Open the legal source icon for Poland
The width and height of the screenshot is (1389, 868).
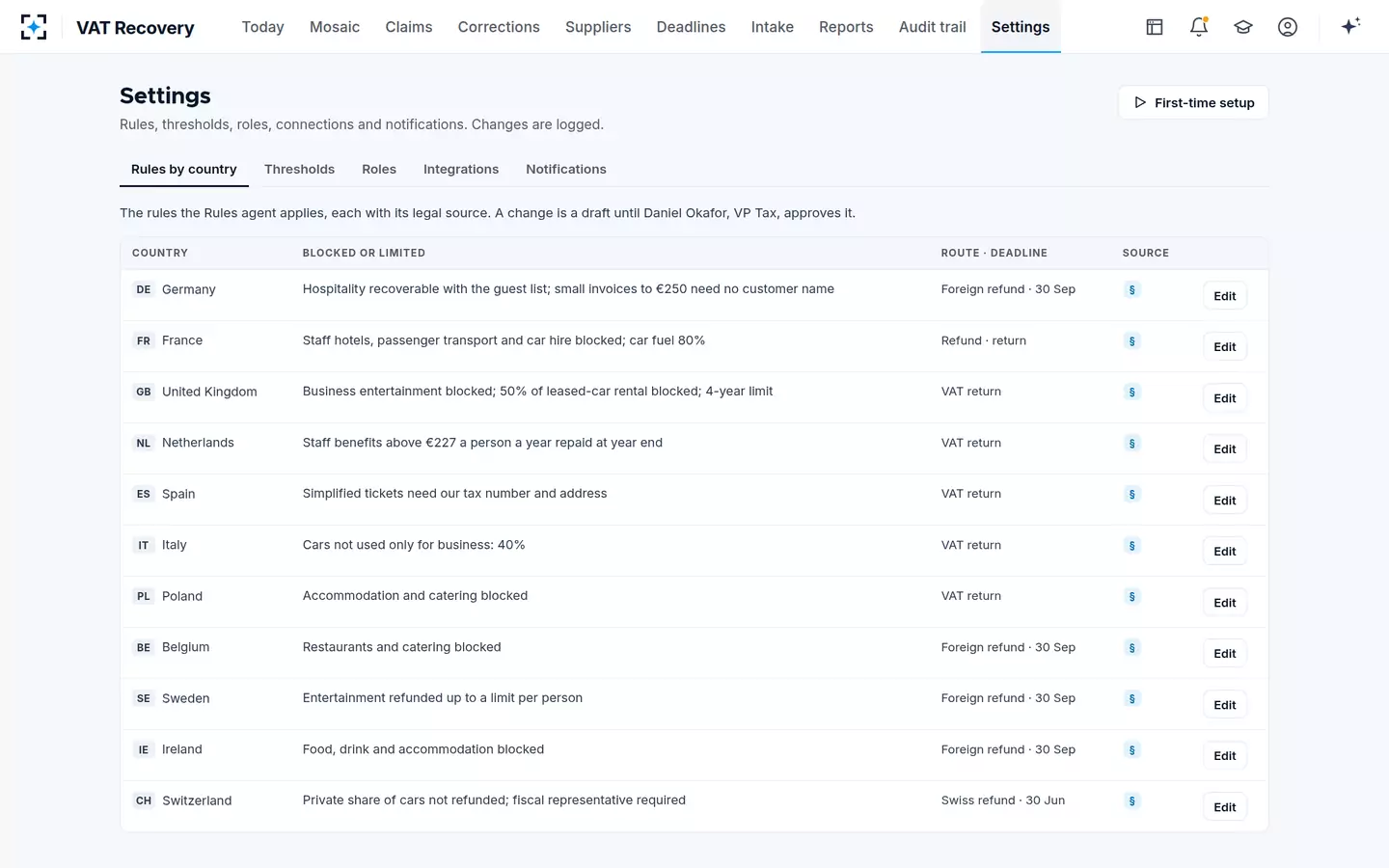tap(1132, 596)
